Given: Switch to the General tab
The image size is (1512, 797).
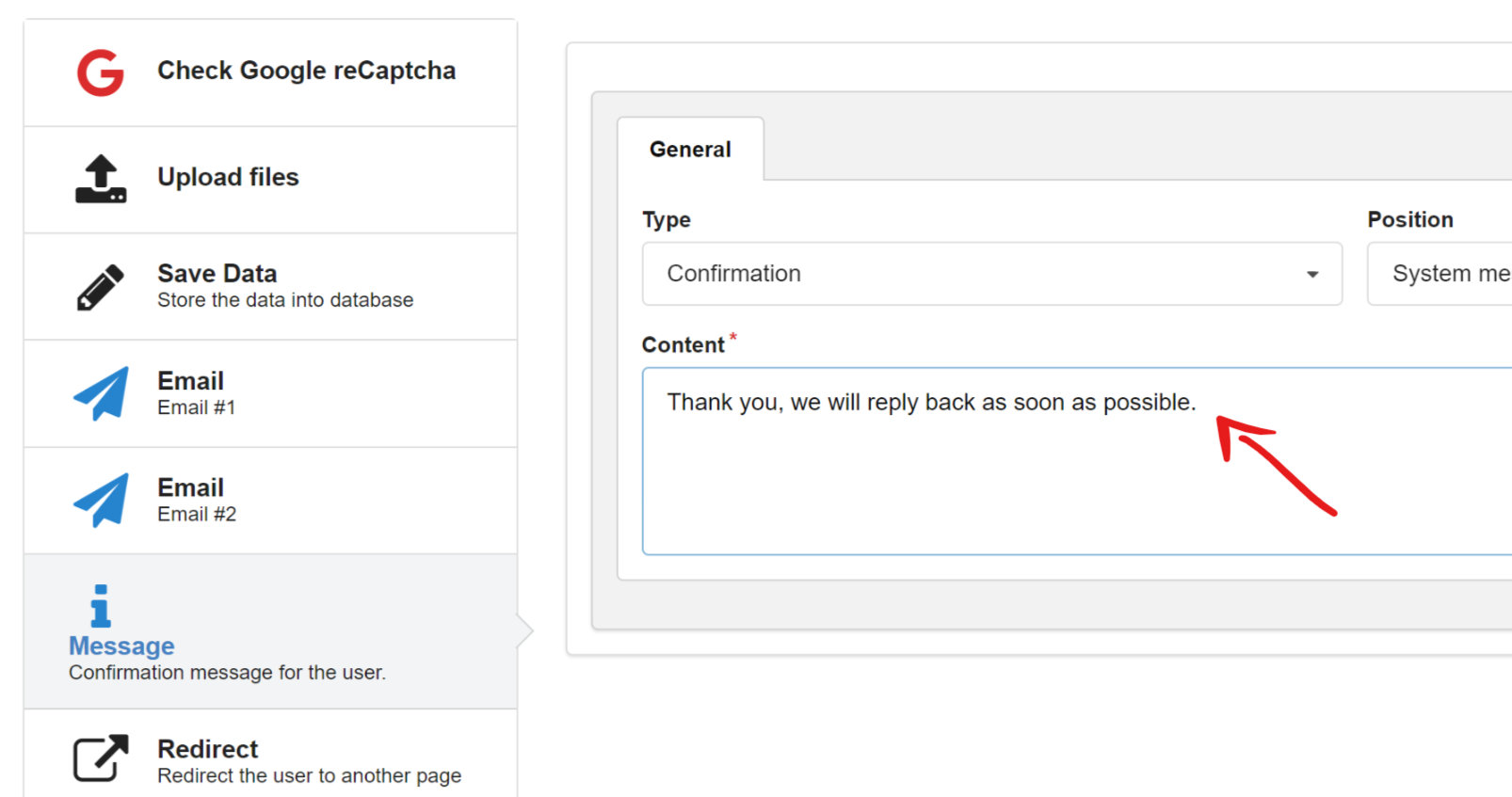Looking at the screenshot, I should (690, 149).
